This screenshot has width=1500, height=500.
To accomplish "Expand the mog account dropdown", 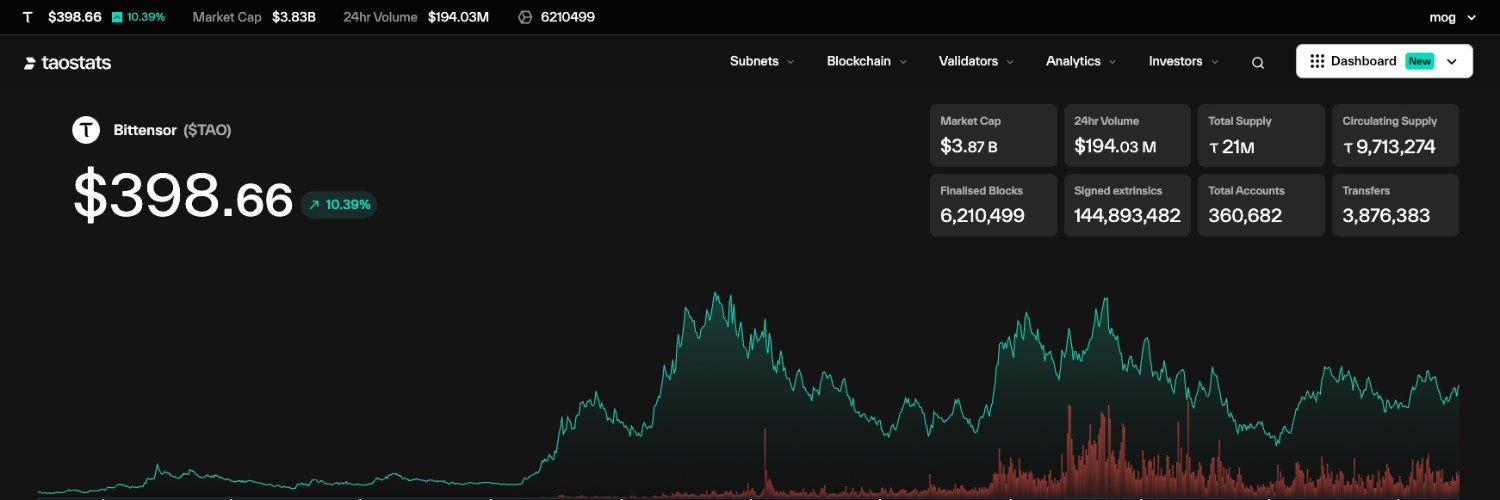I will tap(1454, 17).
